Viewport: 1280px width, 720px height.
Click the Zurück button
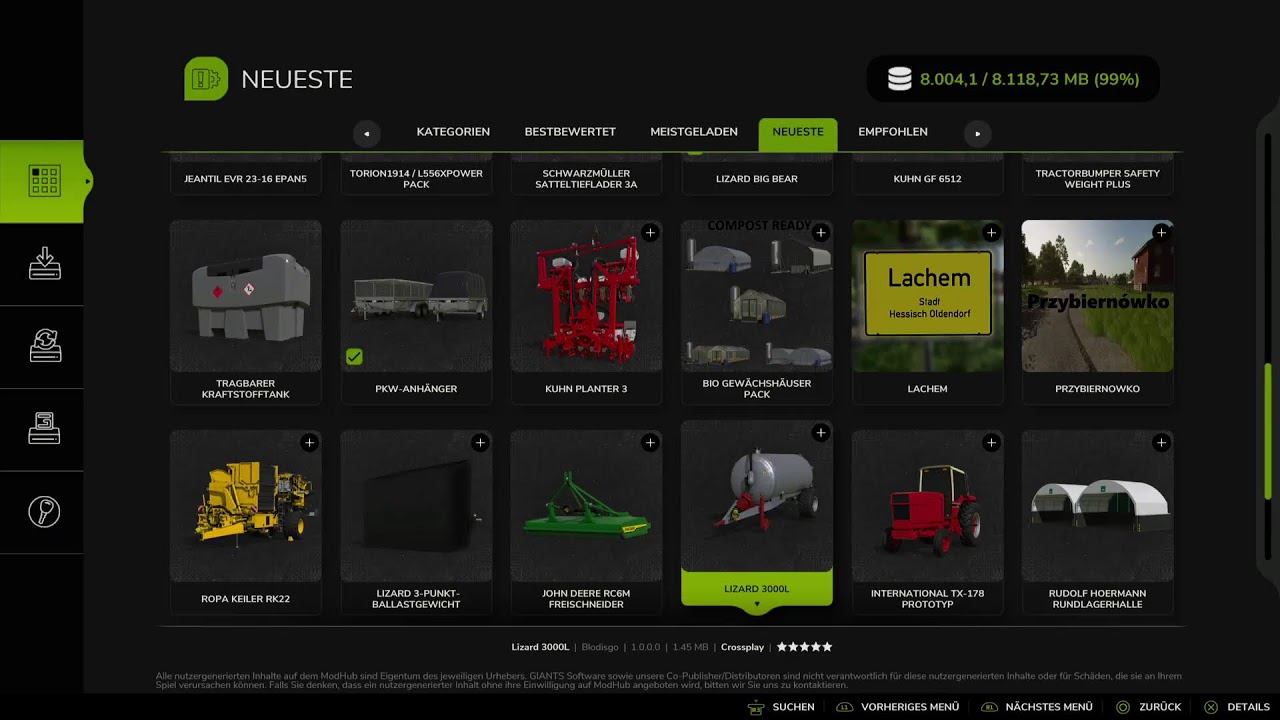(1149, 707)
